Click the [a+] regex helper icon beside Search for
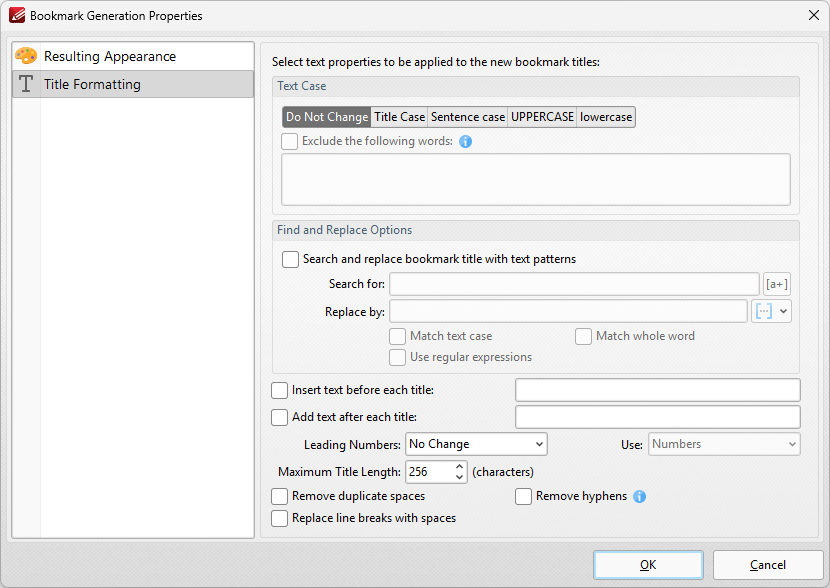The image size is (830, 588). (x=777, y=284)
